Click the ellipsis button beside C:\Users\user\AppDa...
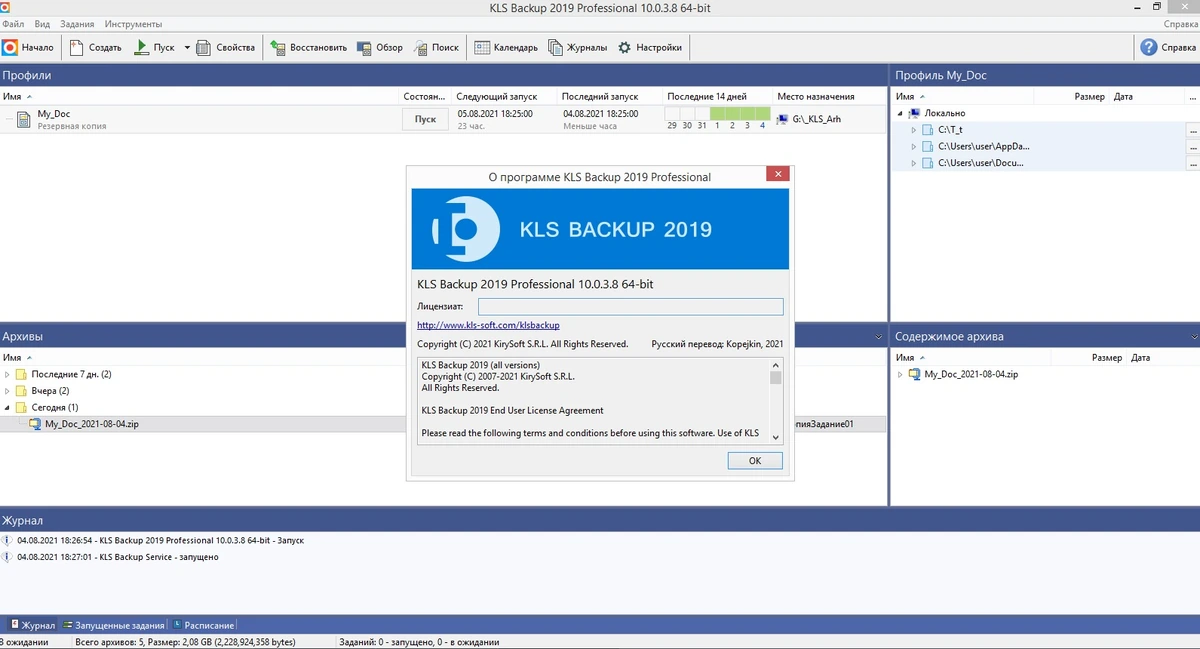Screen dimensions: 1200x649 point(1192,146)
